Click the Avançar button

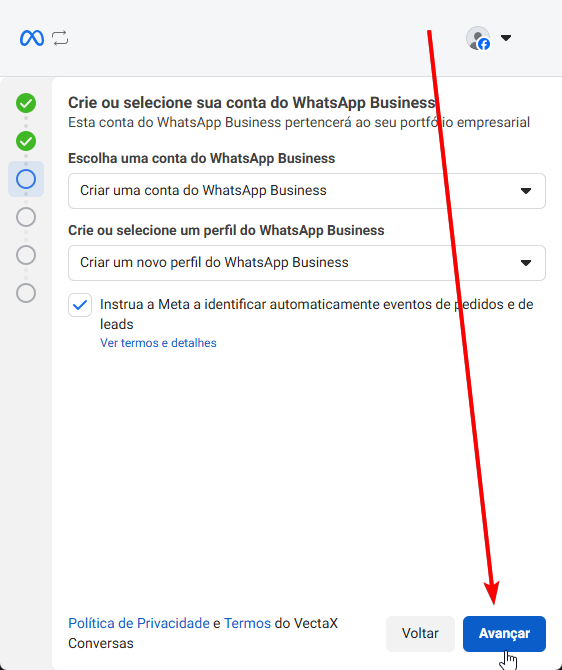pos(504,634)
